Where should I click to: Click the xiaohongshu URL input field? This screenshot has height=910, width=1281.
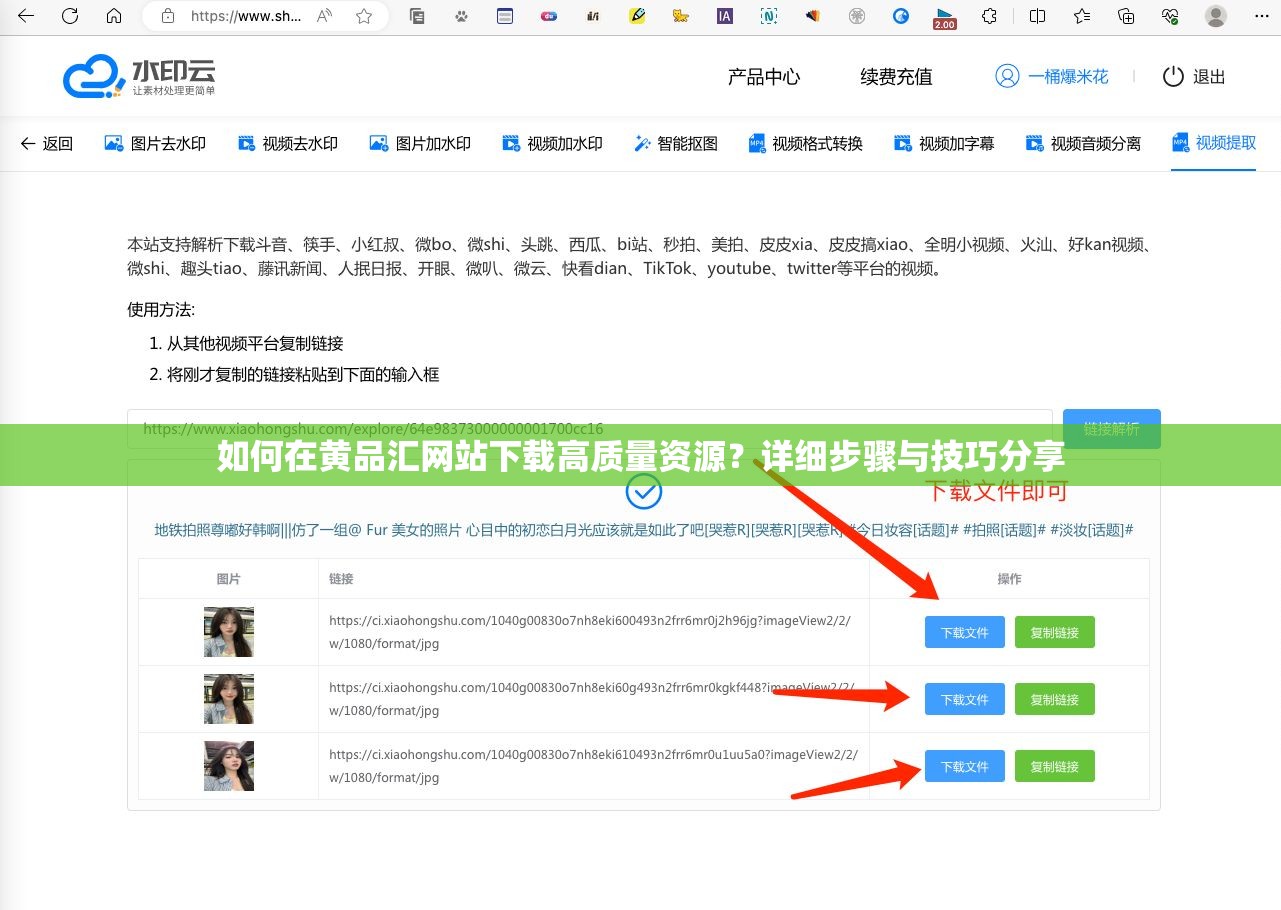pos(589,429)
